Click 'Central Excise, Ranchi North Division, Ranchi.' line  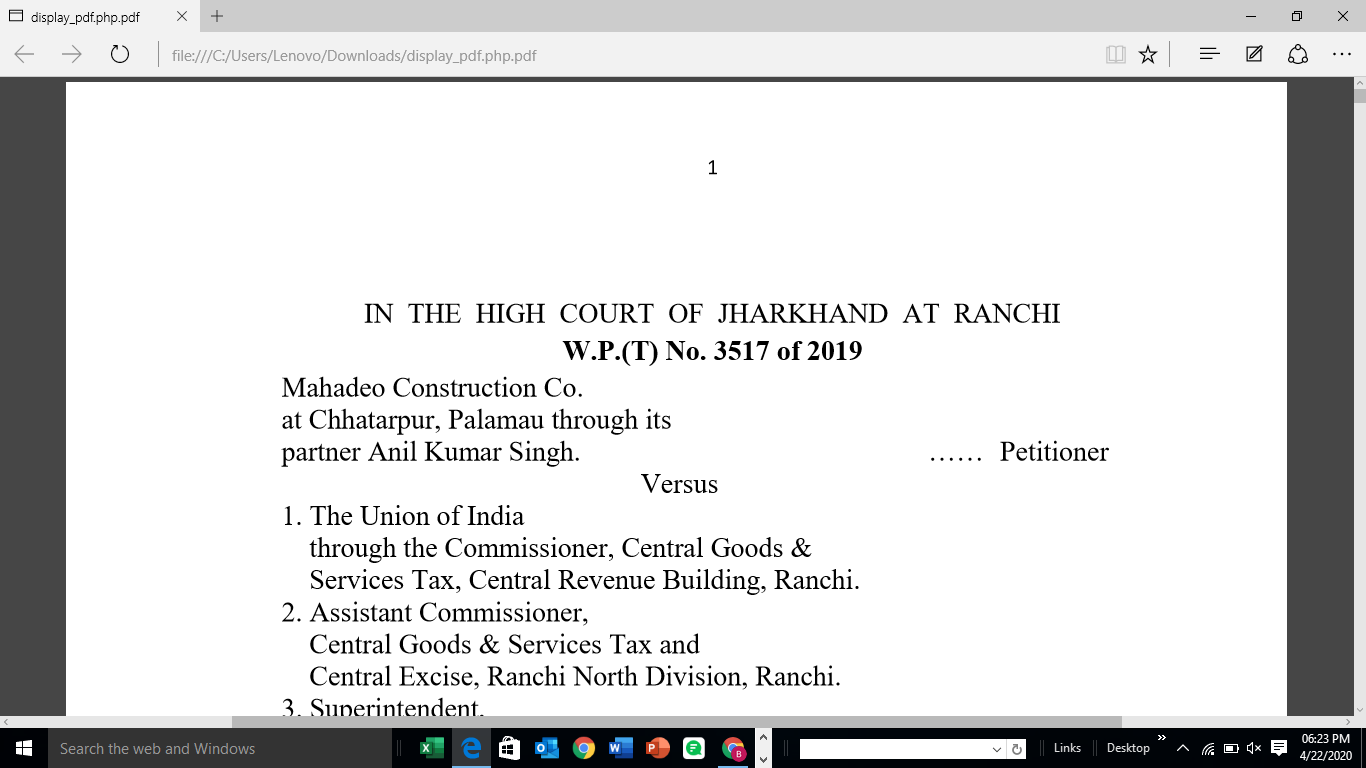(575, 677)
